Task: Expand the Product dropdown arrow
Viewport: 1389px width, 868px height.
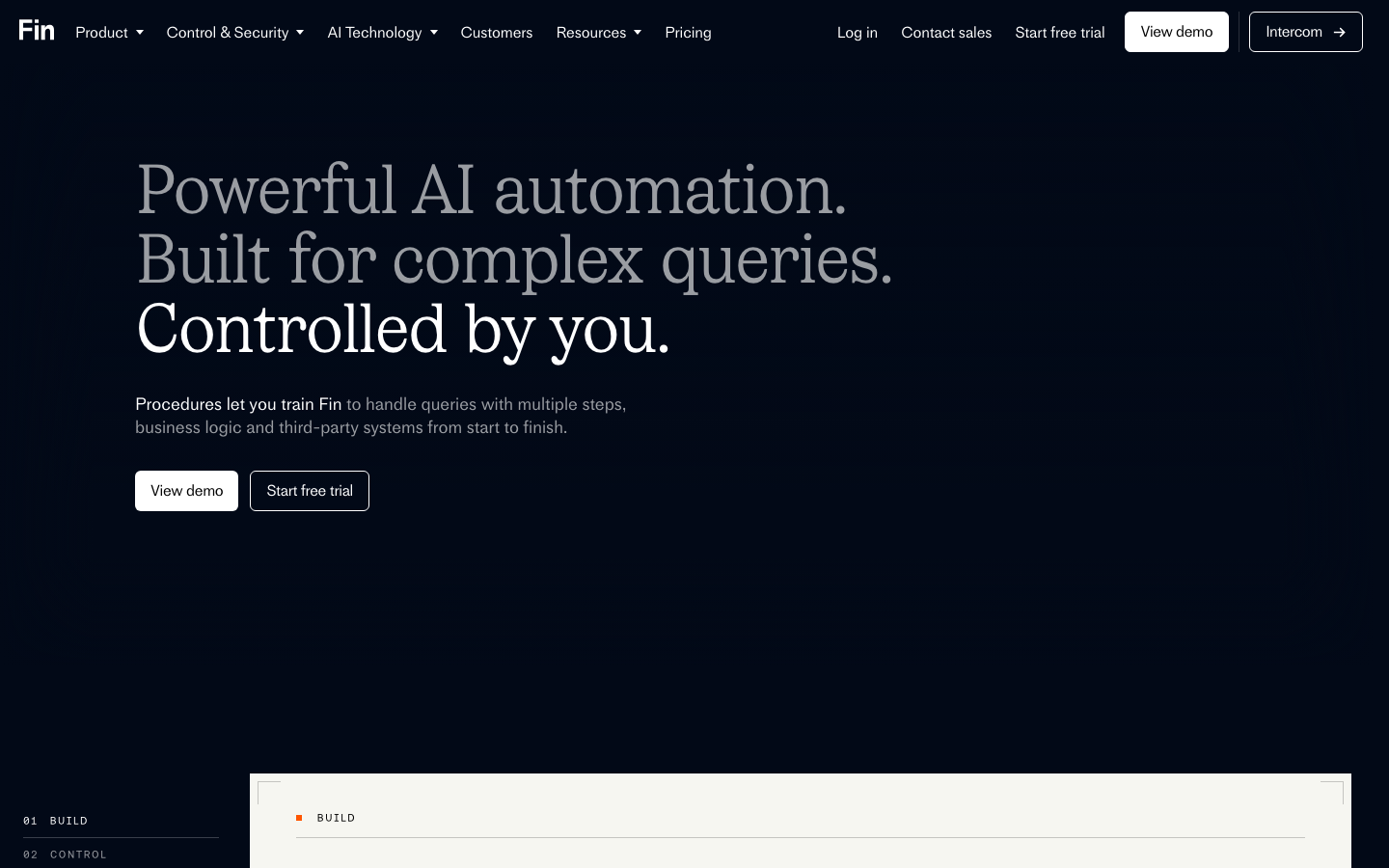Action: coord(140,33)
